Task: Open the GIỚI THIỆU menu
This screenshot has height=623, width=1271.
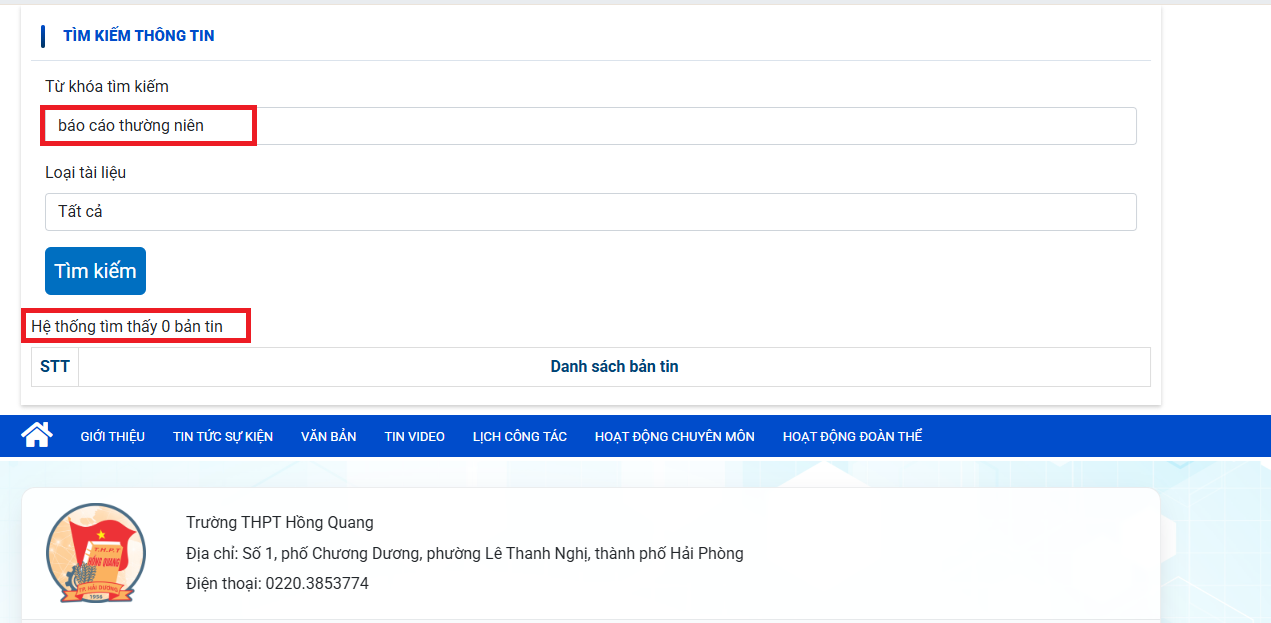Action: [x=113, y=437]
